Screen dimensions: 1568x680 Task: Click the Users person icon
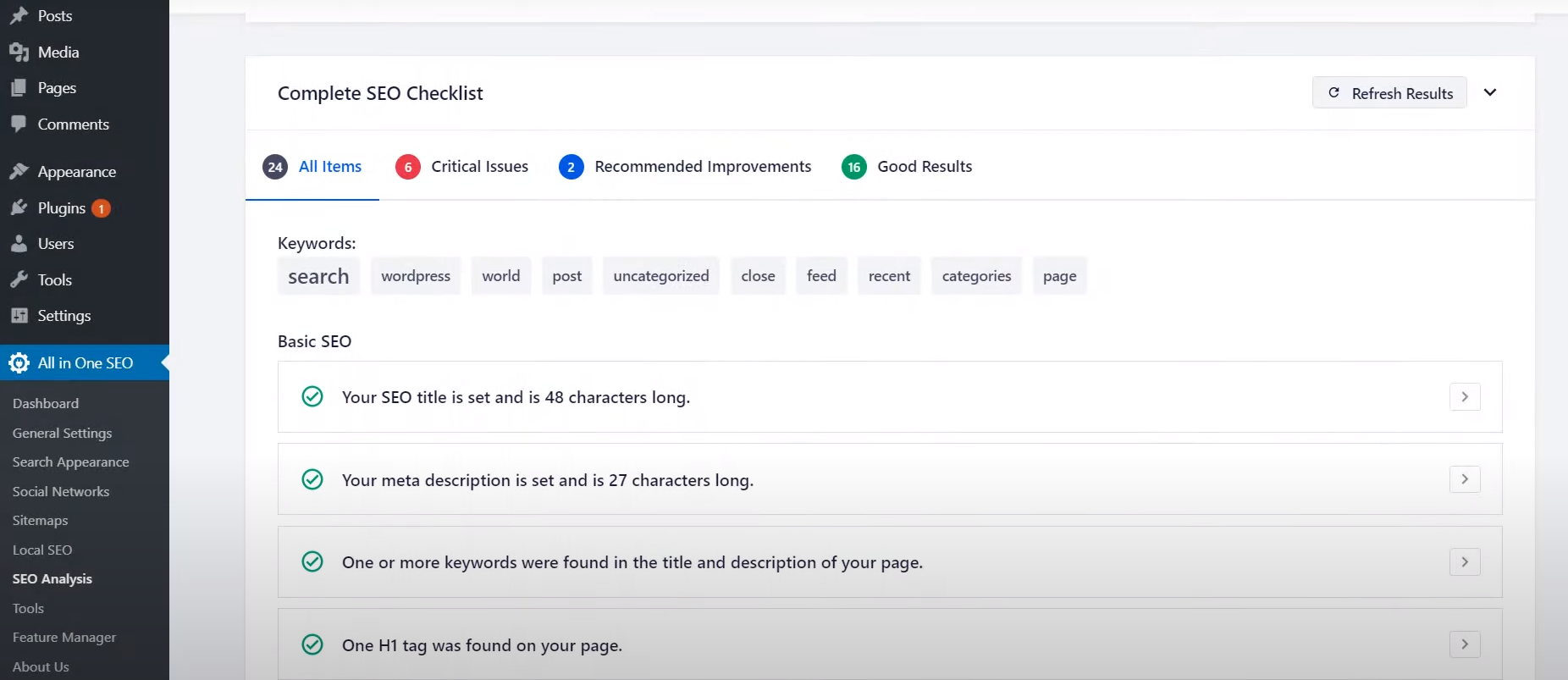coord(19,244)
